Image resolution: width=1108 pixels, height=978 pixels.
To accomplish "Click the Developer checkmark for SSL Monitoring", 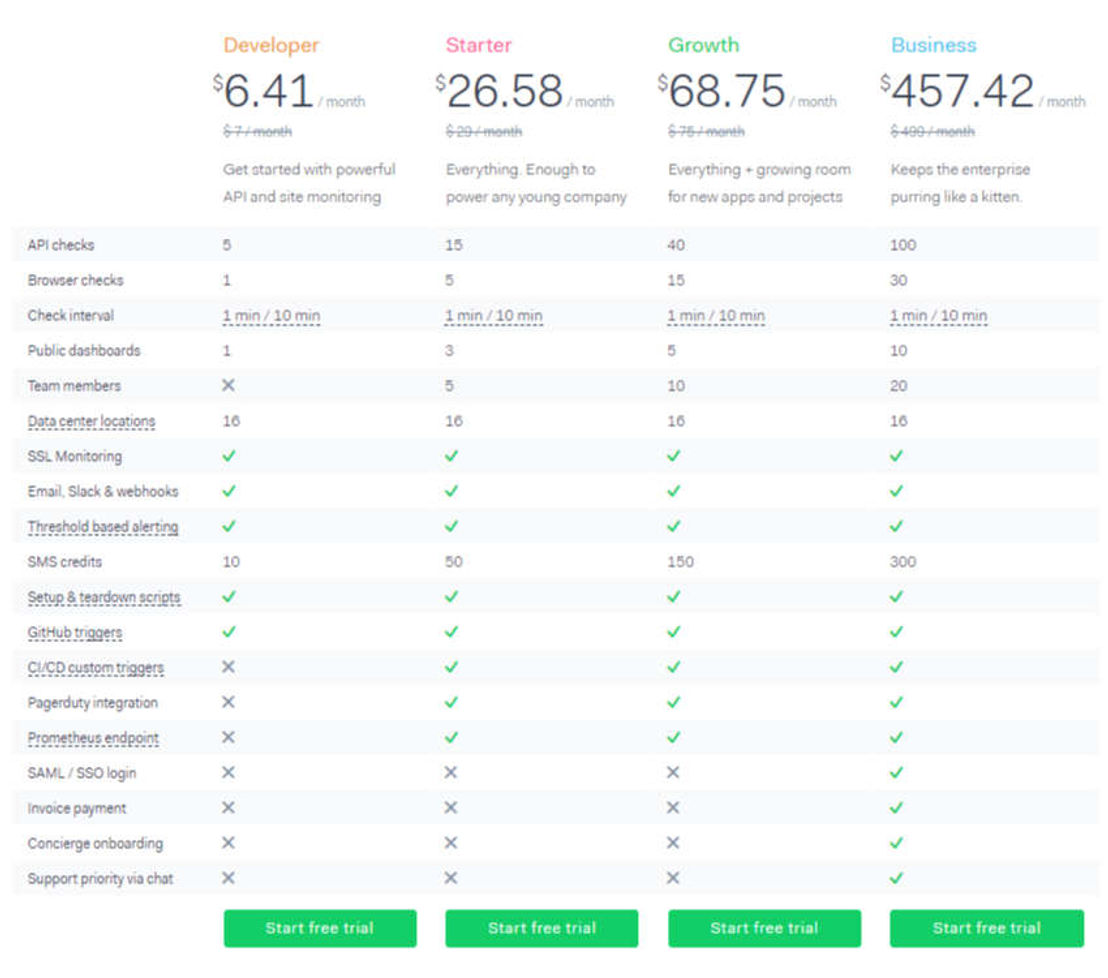I will point(229,456).
